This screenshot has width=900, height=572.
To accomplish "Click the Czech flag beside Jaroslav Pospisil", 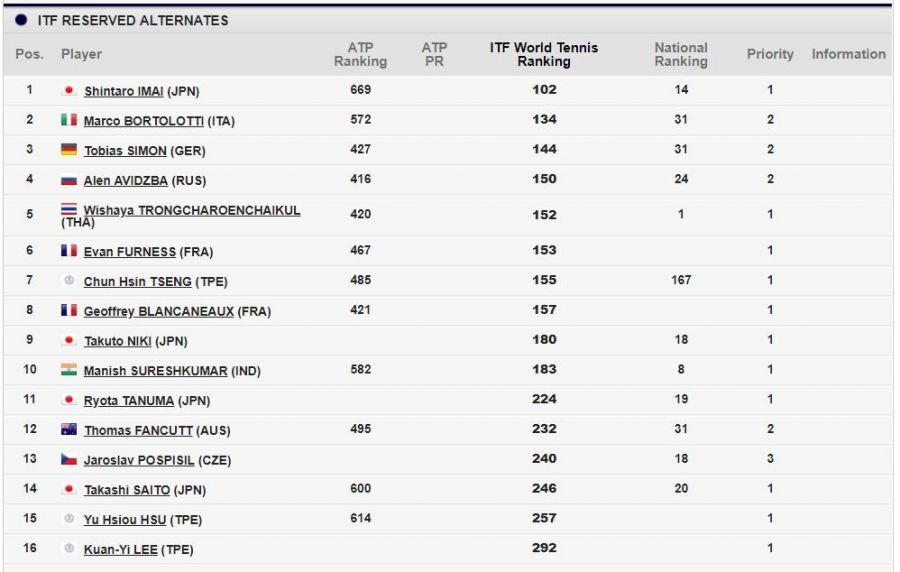I will 69,460.
